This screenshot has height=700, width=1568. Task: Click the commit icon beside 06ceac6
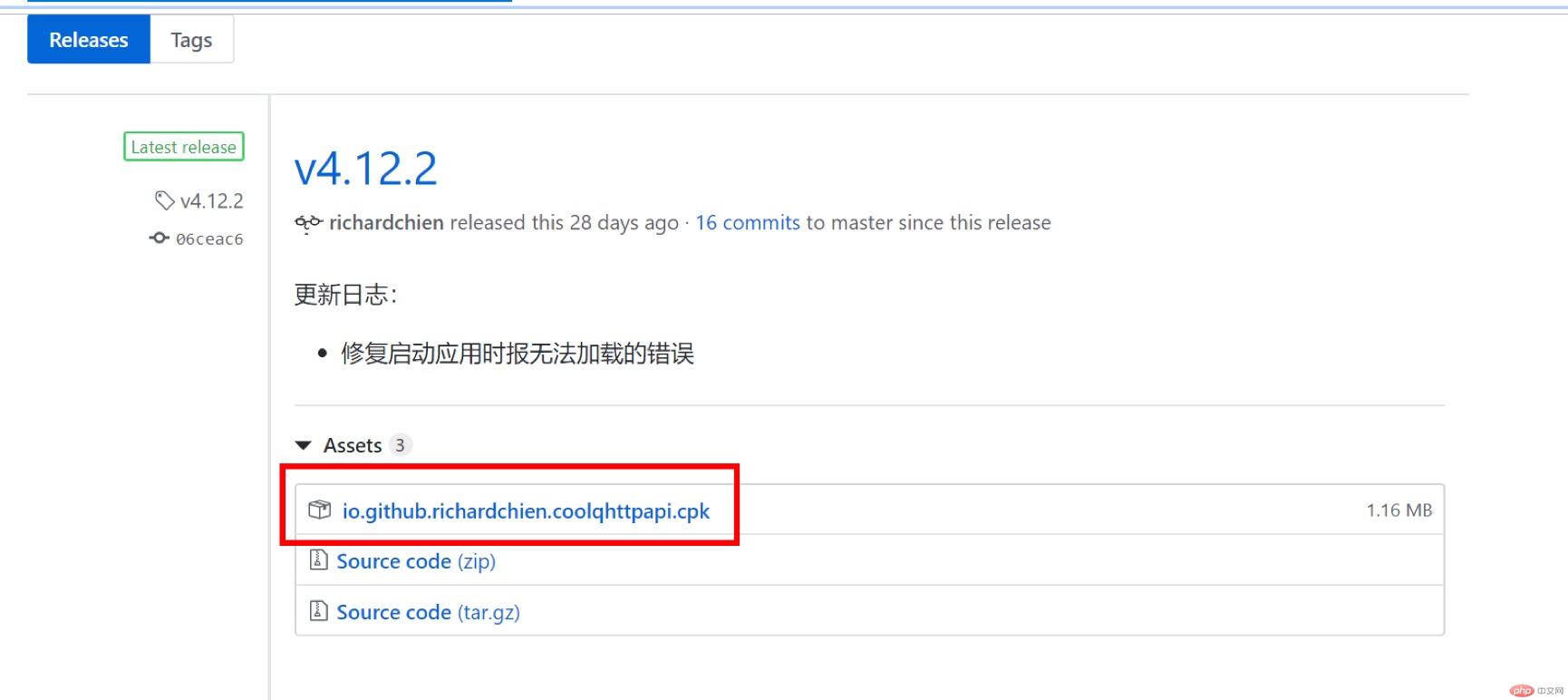point(159,238)
